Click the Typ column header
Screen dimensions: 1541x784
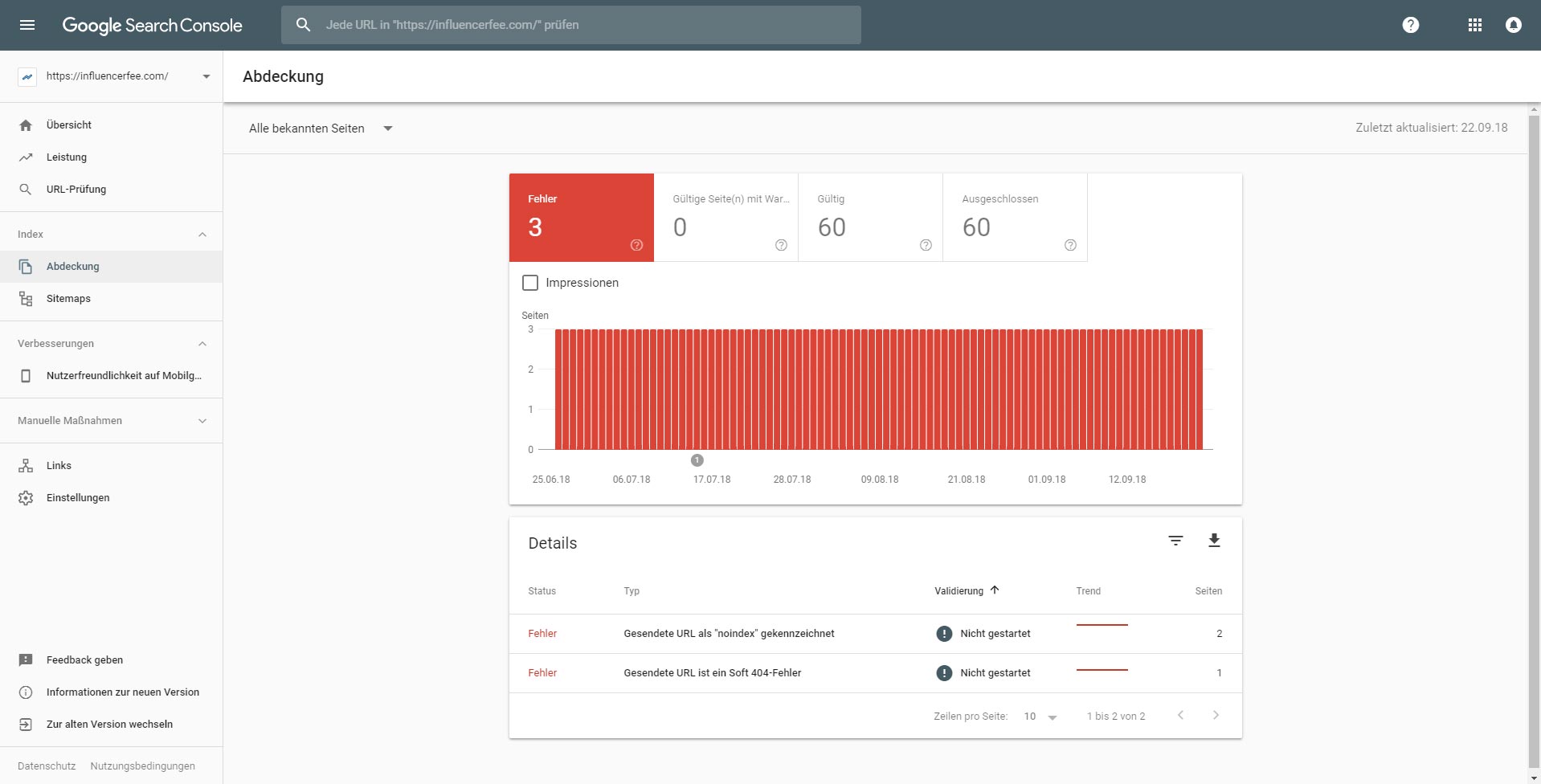pos(632,591)
